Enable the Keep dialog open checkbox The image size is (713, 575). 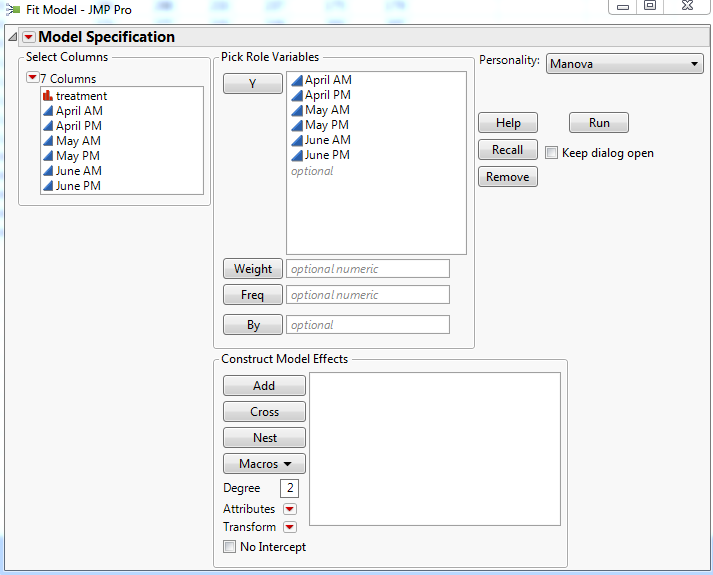tap(551, 153)
